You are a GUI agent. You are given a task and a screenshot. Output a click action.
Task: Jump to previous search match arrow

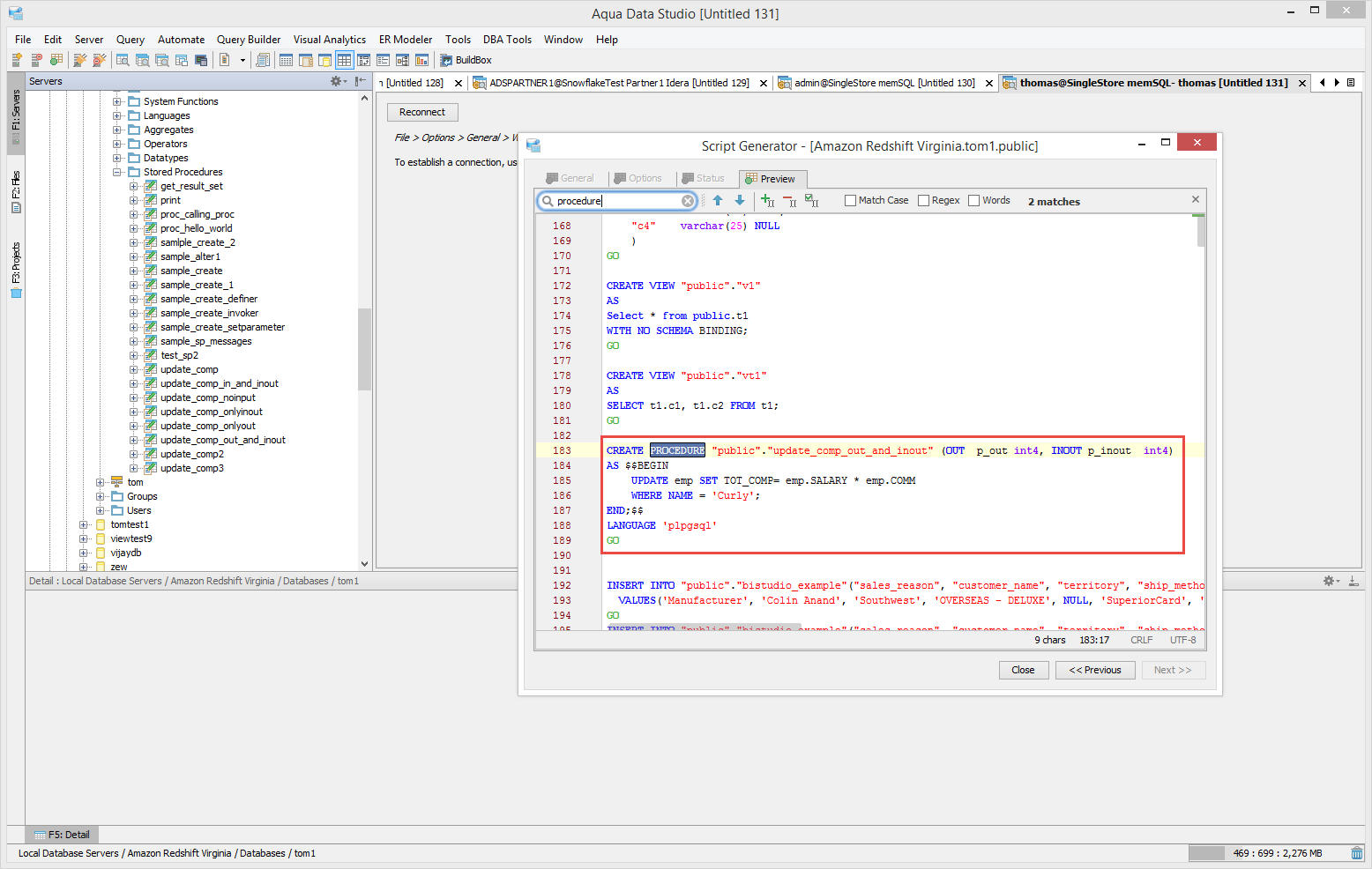pyautogui.click(x=718, y=201)
